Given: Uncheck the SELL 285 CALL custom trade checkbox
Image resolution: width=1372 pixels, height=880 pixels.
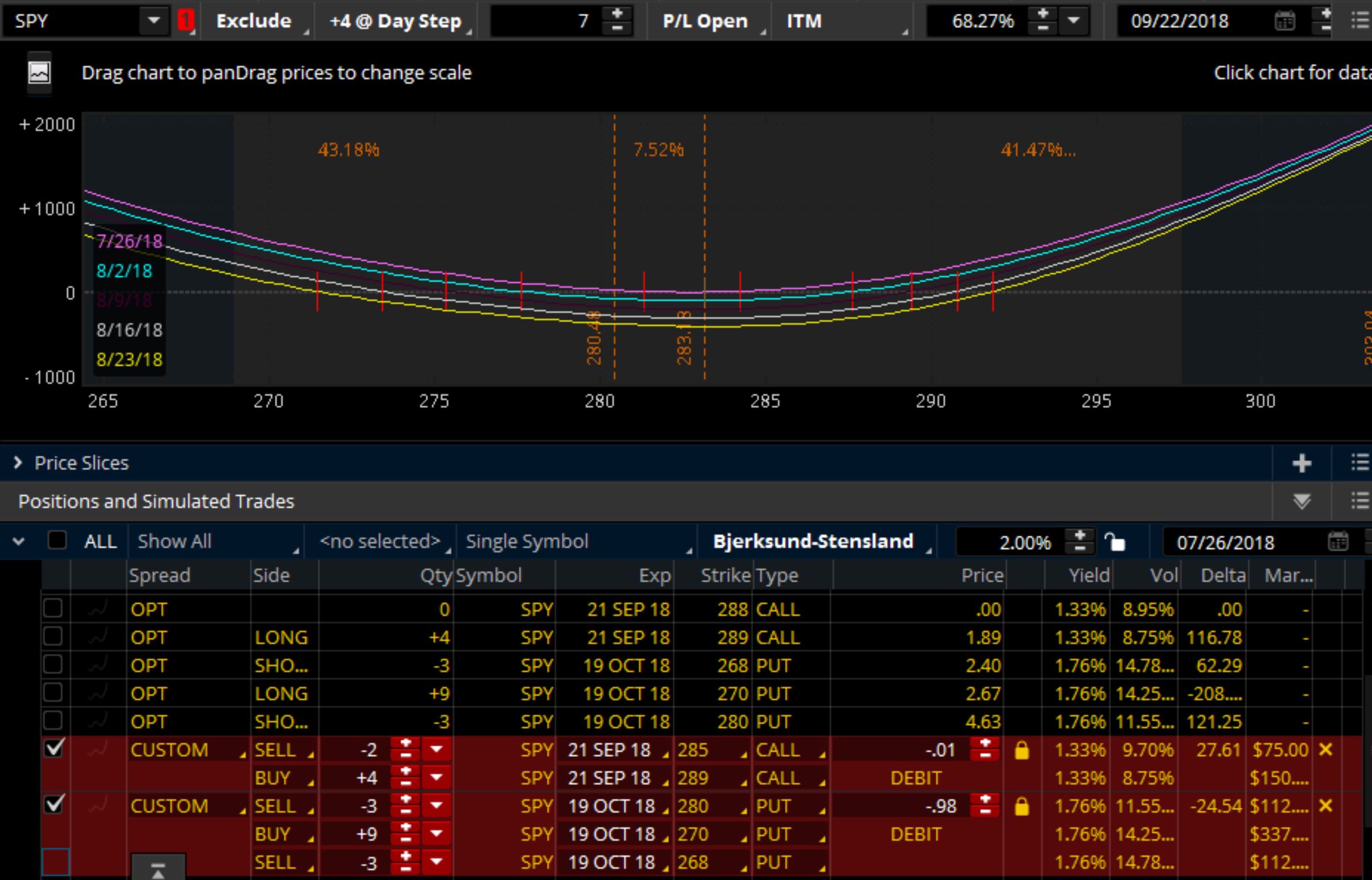Looking at the screenshot, I should coord(54,749).
